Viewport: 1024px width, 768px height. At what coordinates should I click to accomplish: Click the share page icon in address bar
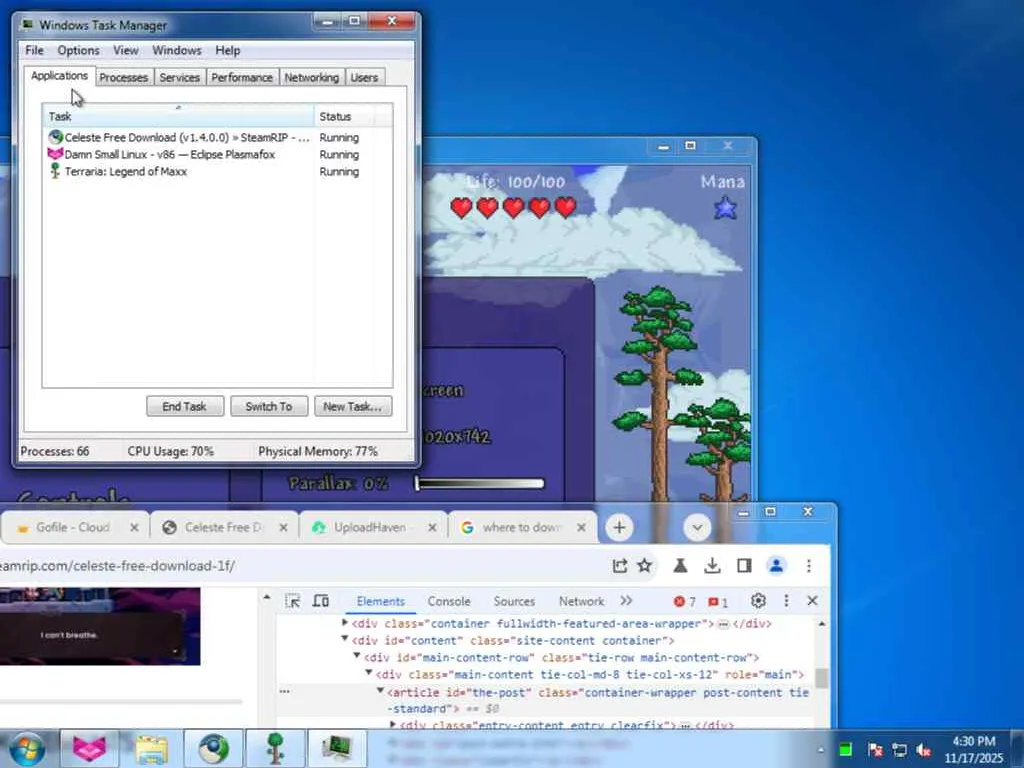click(x=620, y=566)
